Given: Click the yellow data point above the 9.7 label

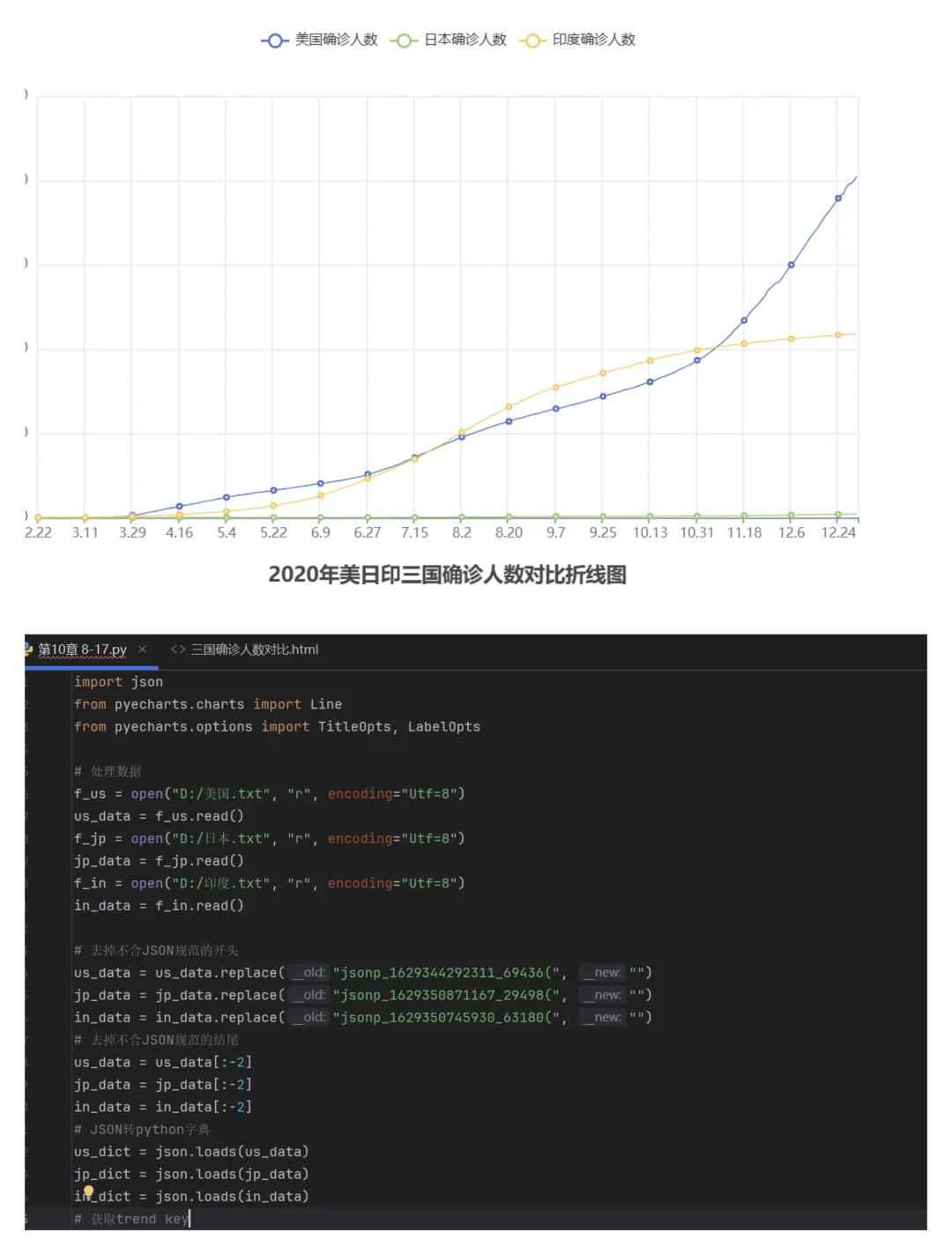Looking at the screenshot, I should click(554, 387).
